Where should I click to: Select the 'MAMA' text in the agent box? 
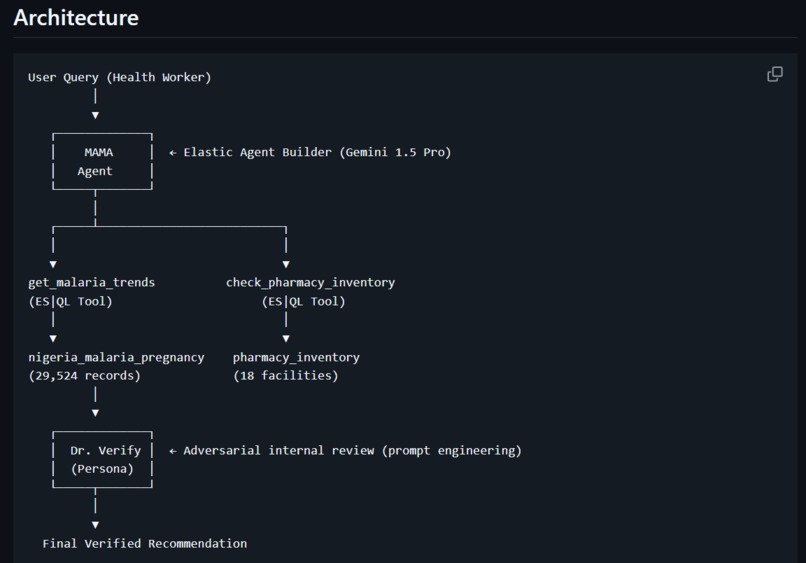(99, 152)
